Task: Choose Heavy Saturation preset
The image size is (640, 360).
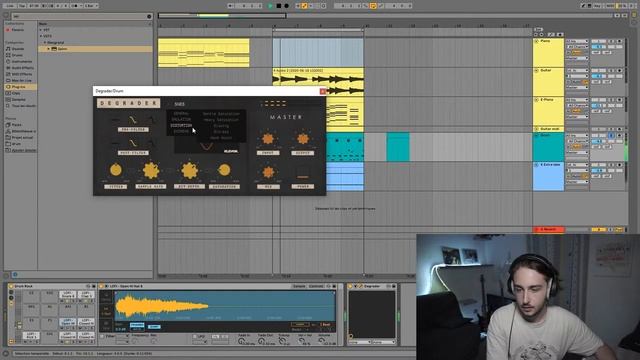Action: coord(221,120)
